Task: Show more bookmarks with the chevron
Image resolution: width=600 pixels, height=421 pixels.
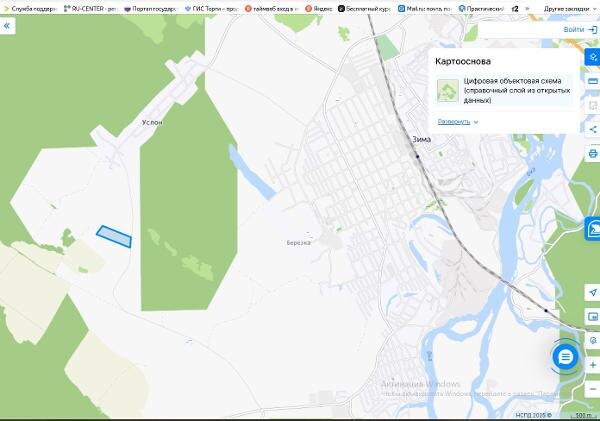Action: click(528, 8)
